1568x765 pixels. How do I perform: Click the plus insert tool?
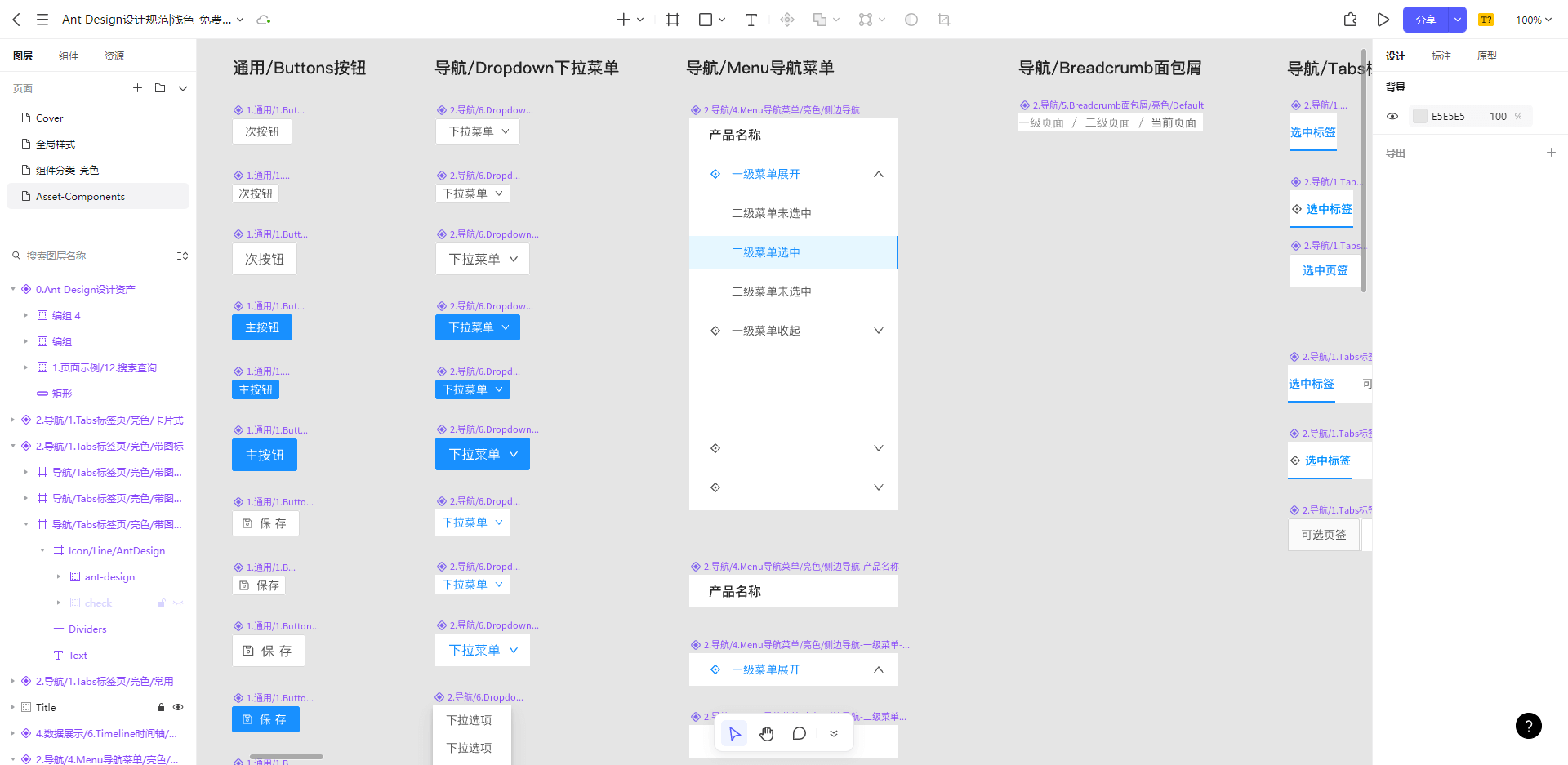[x=623, y=20]
